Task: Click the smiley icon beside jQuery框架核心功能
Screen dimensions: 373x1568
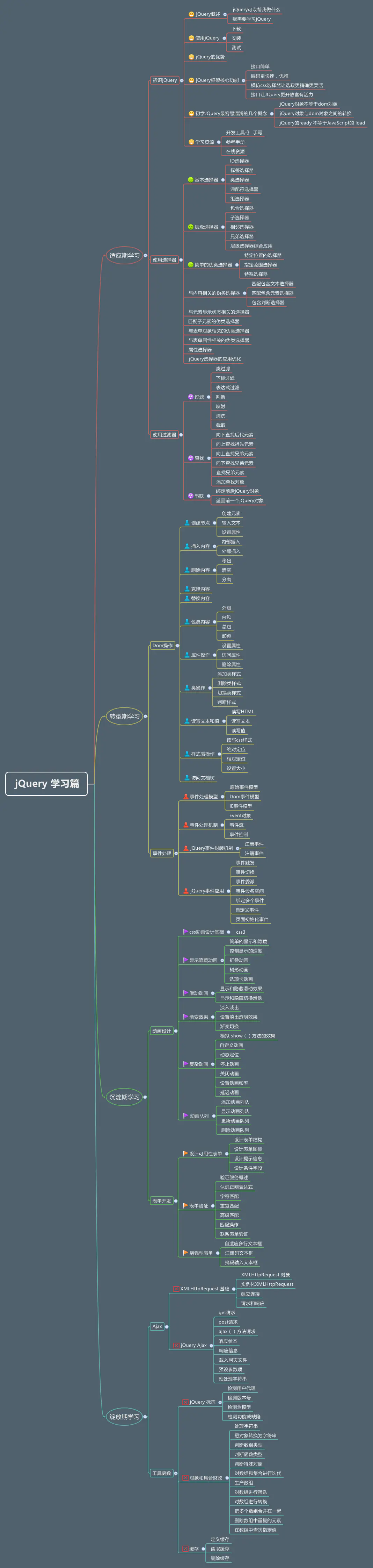Action: [191, 80]
